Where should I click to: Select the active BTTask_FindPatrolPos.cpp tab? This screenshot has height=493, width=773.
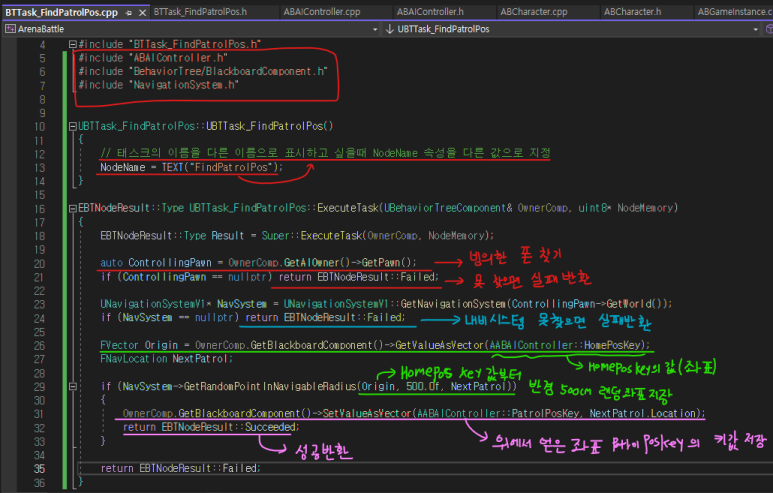pyautogui.click(x=62, y=13)
